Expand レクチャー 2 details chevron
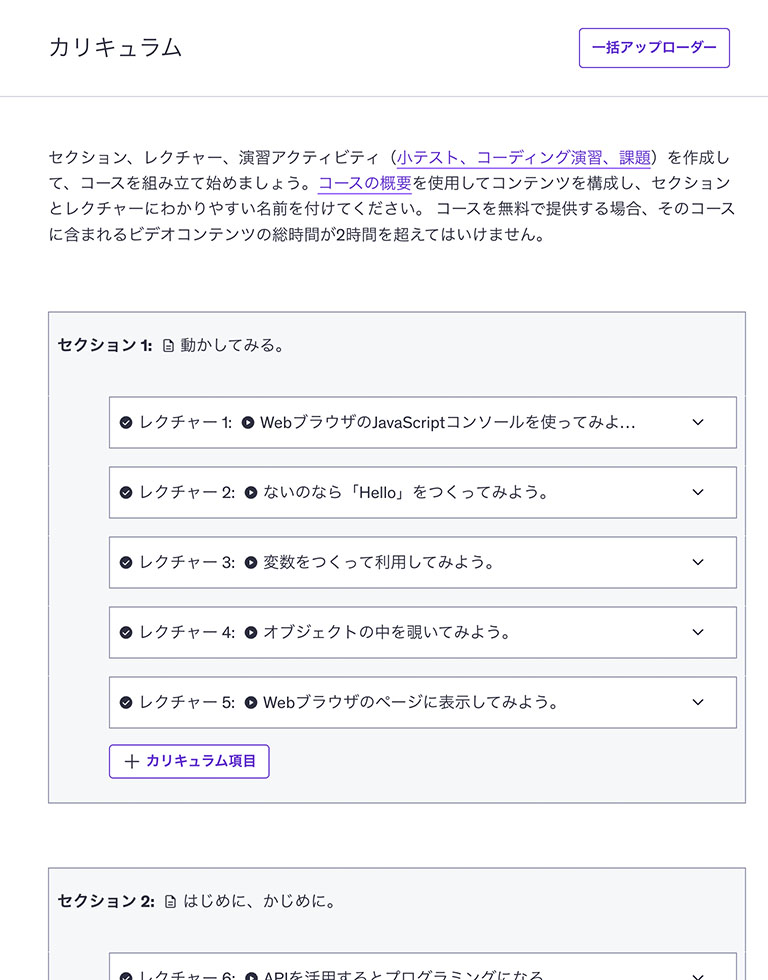Image resolution: width=768 pixels, height=980 pixels. pyautogui.click(x=698, y=492)
